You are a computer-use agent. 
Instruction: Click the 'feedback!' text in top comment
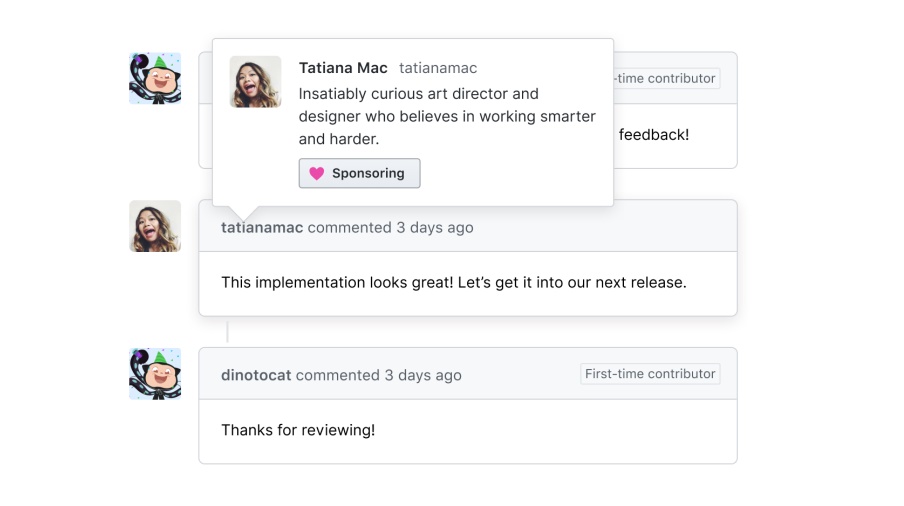tap(654, 135)
